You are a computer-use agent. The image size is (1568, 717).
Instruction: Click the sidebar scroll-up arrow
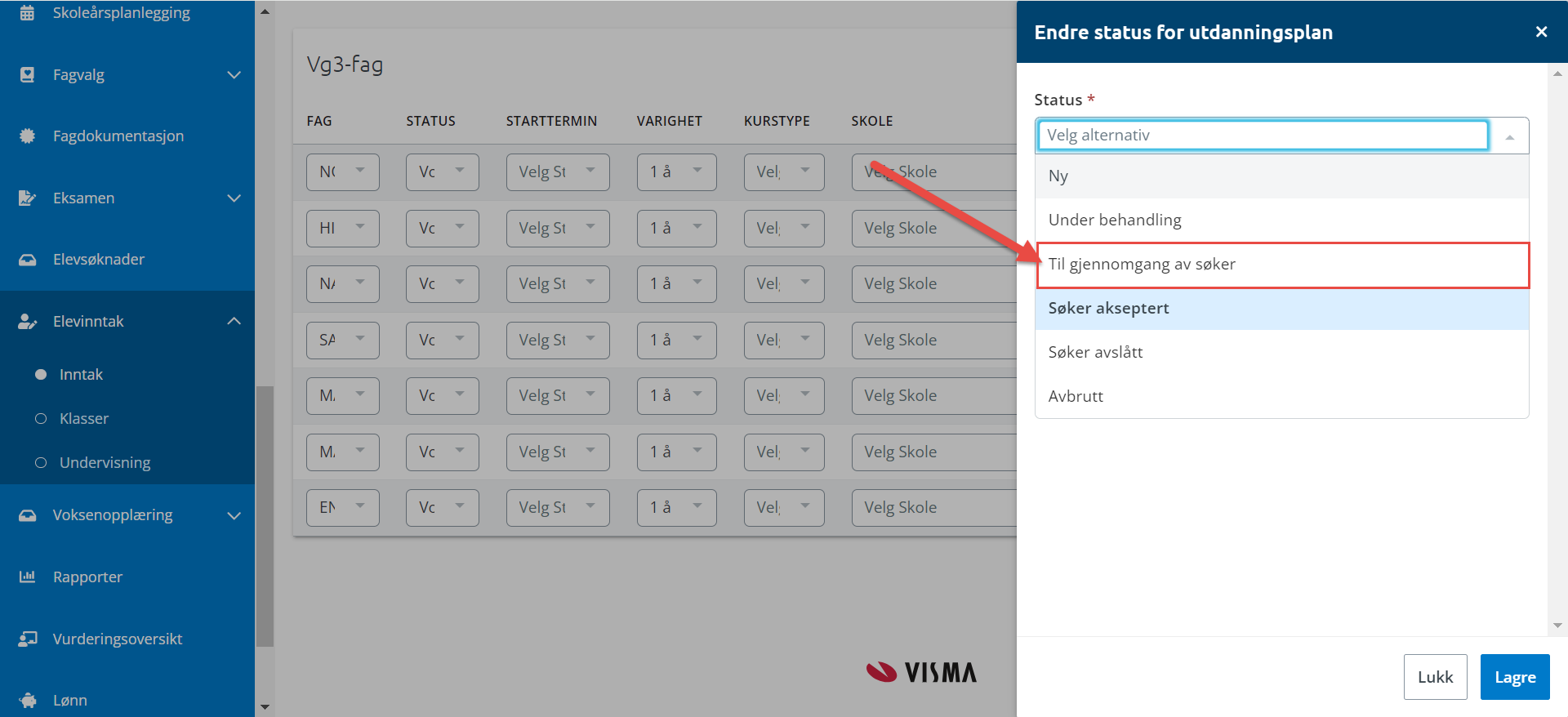point(265,11)
